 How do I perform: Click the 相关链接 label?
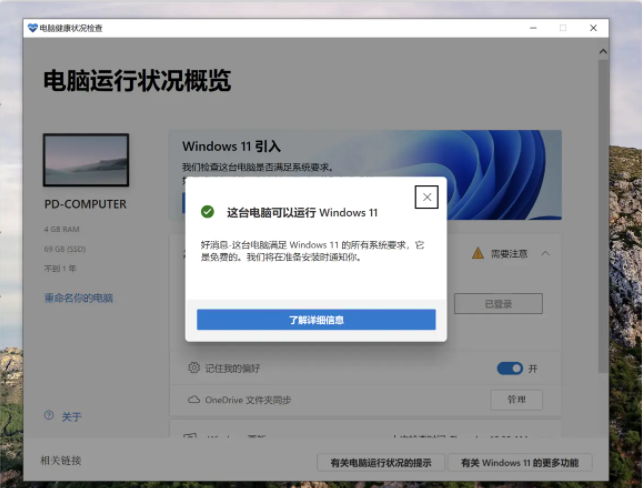pos(61,461)
